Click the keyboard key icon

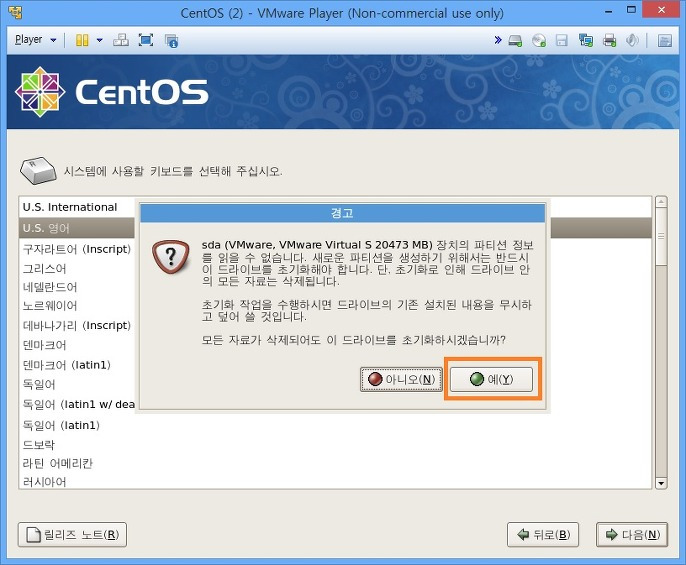pyautogui.click(x=38, y=170)
